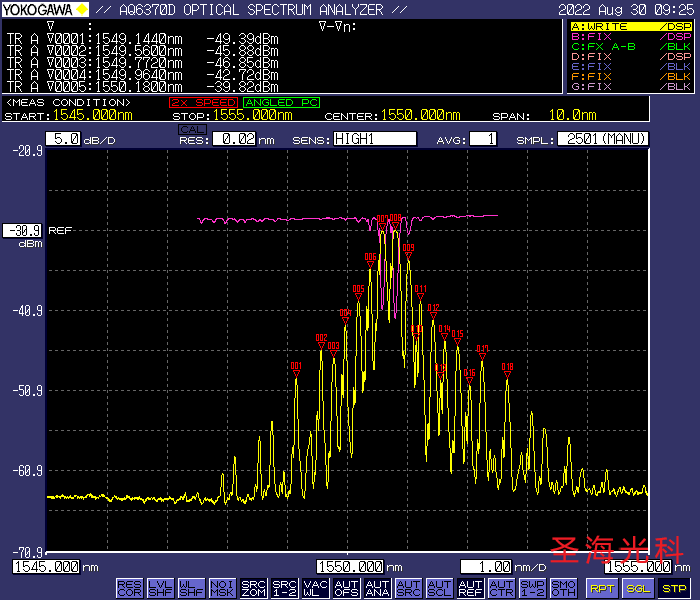The width and height of the screenshot is (700, 600).
Task: Select trace A: WRITE /DSP
Action: [631, 27]
